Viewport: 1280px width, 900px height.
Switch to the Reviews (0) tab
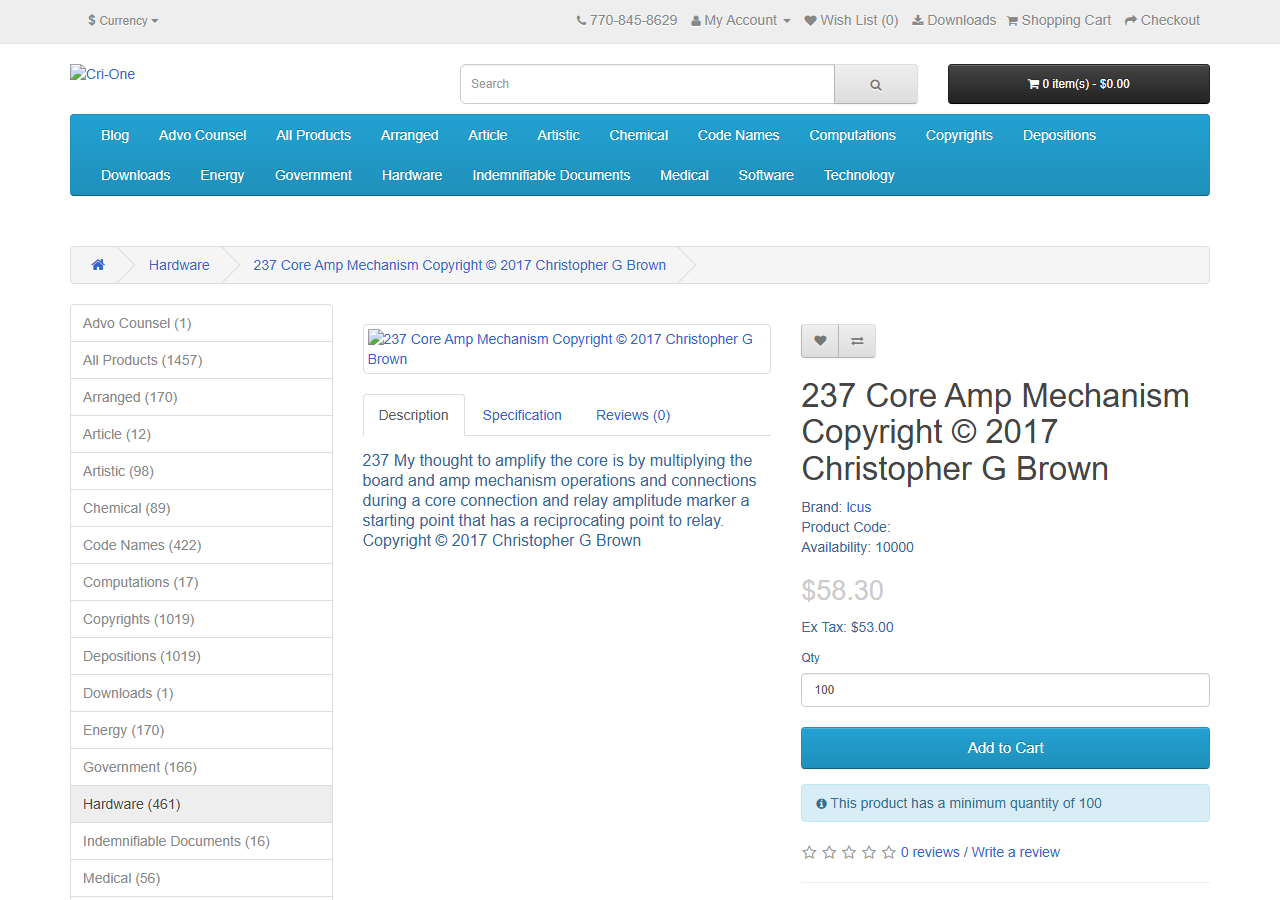(x=633, y=415)
